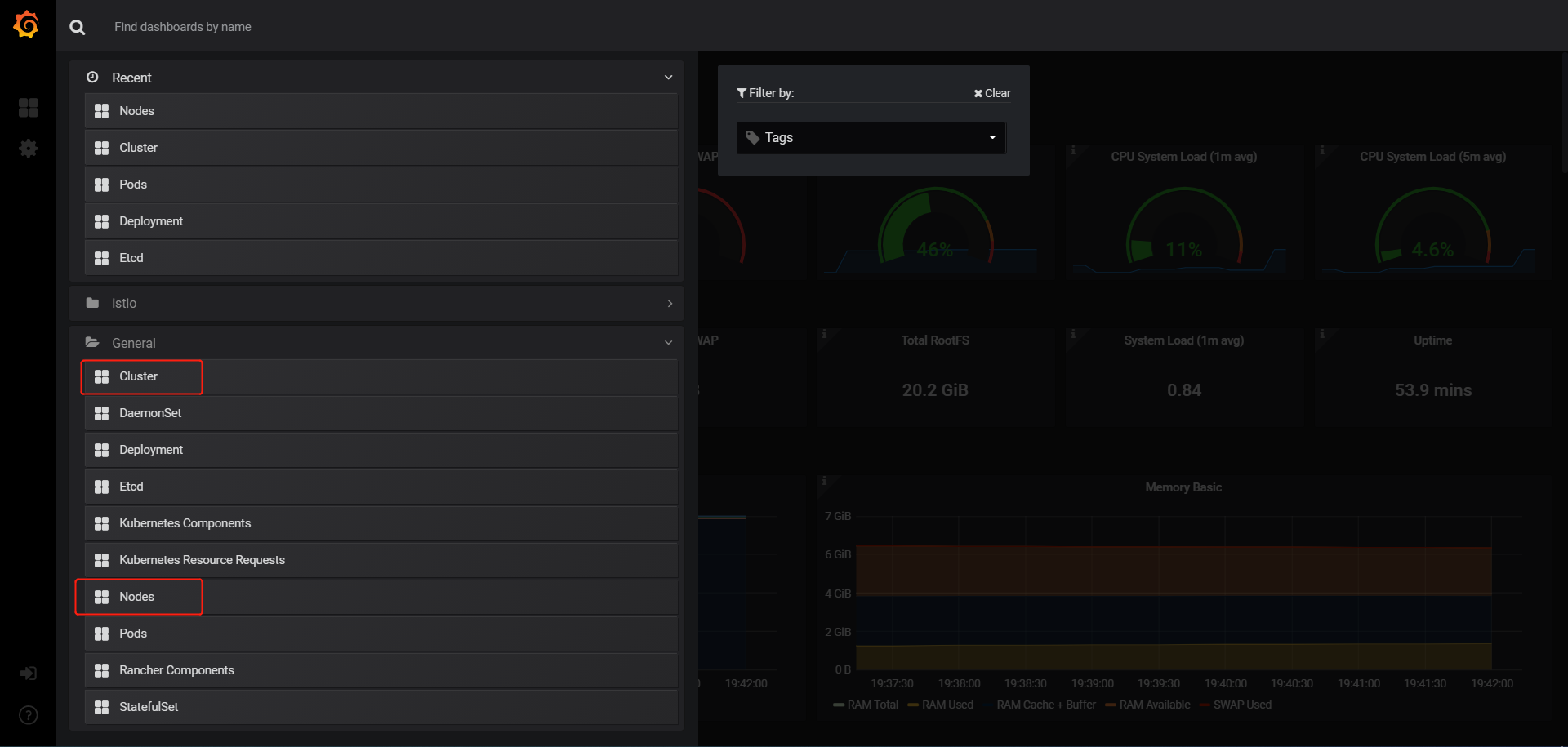Click the Memory Basic panel title
This screenshot has width=1568, height=747.
point(1183,487)
